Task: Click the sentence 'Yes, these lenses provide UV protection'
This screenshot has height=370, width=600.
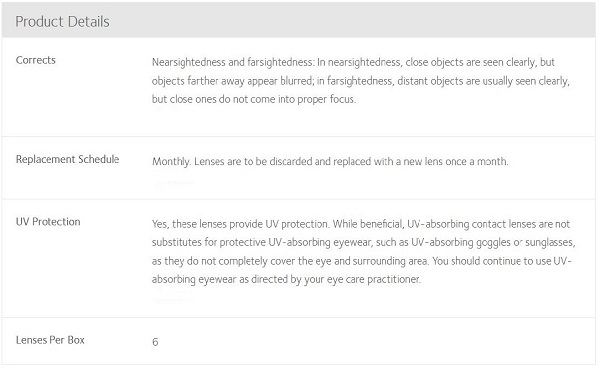Action: 240,224
